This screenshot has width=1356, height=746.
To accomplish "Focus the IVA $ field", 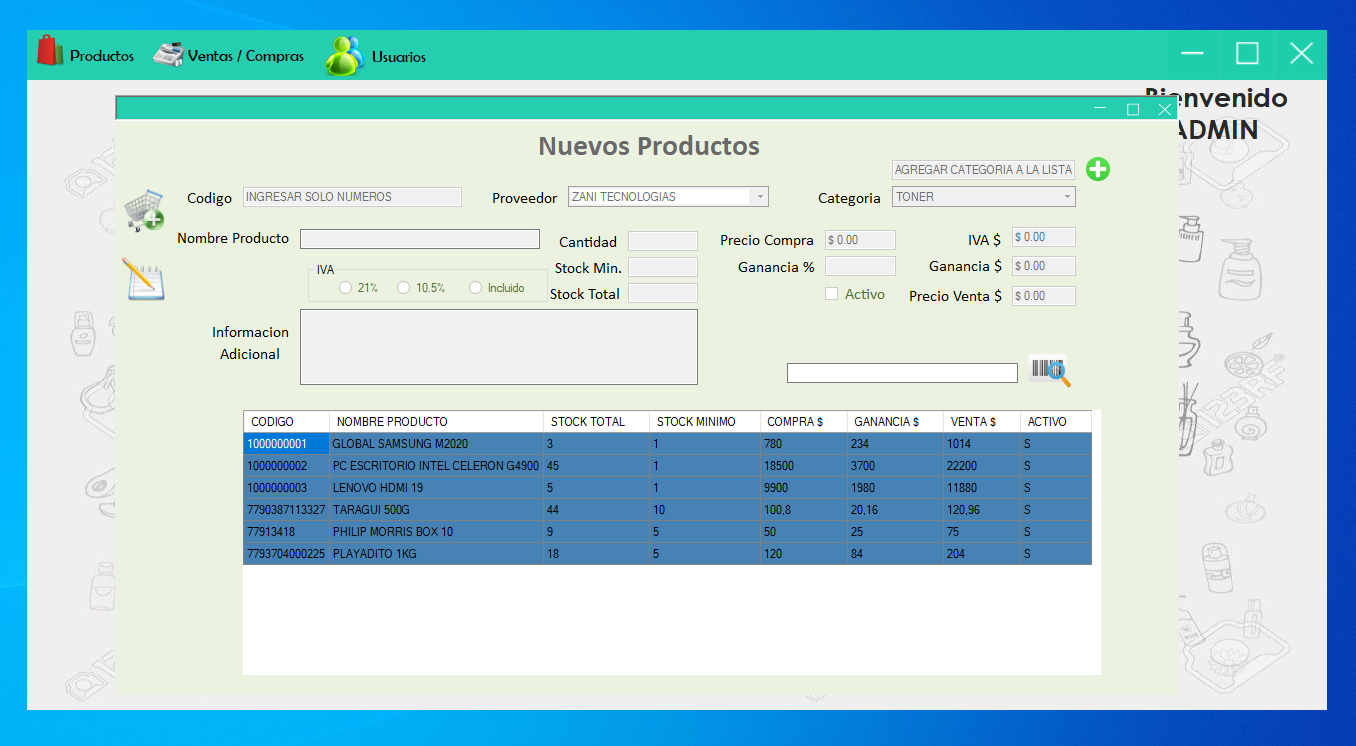I will (1044, 237).
